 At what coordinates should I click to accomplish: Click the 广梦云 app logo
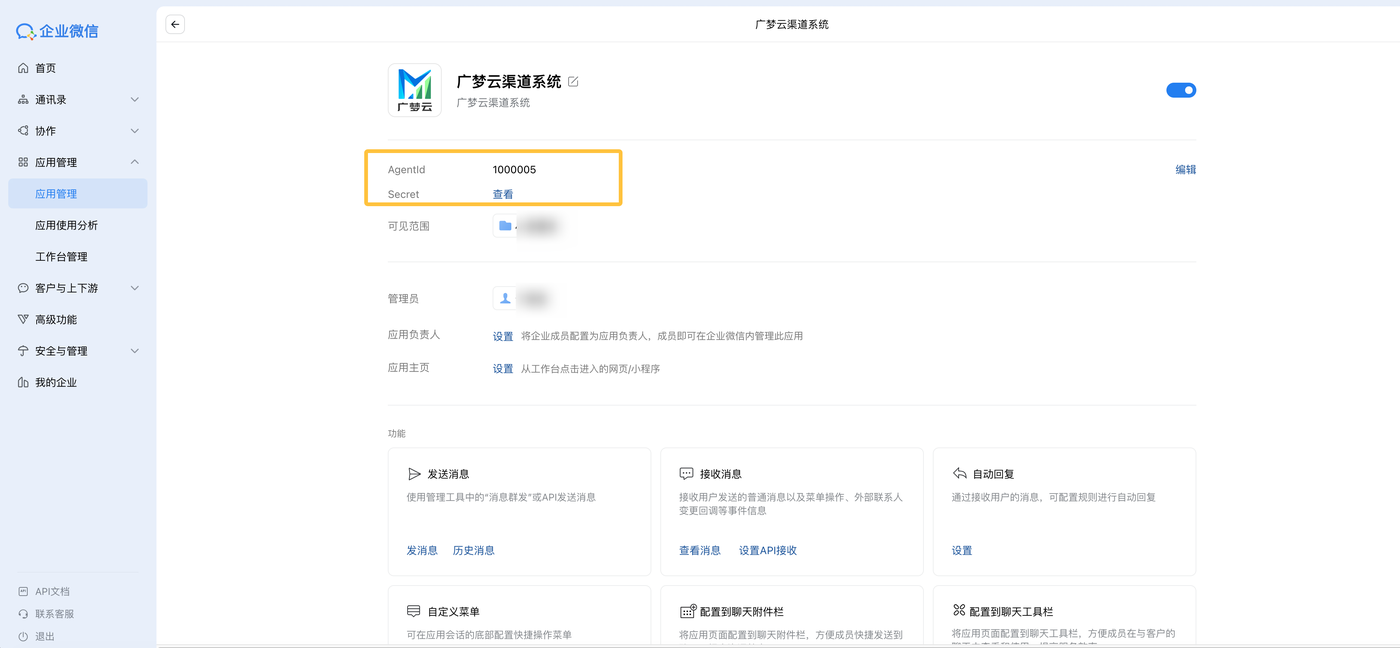pyautogui.click(x=414, y=90)
